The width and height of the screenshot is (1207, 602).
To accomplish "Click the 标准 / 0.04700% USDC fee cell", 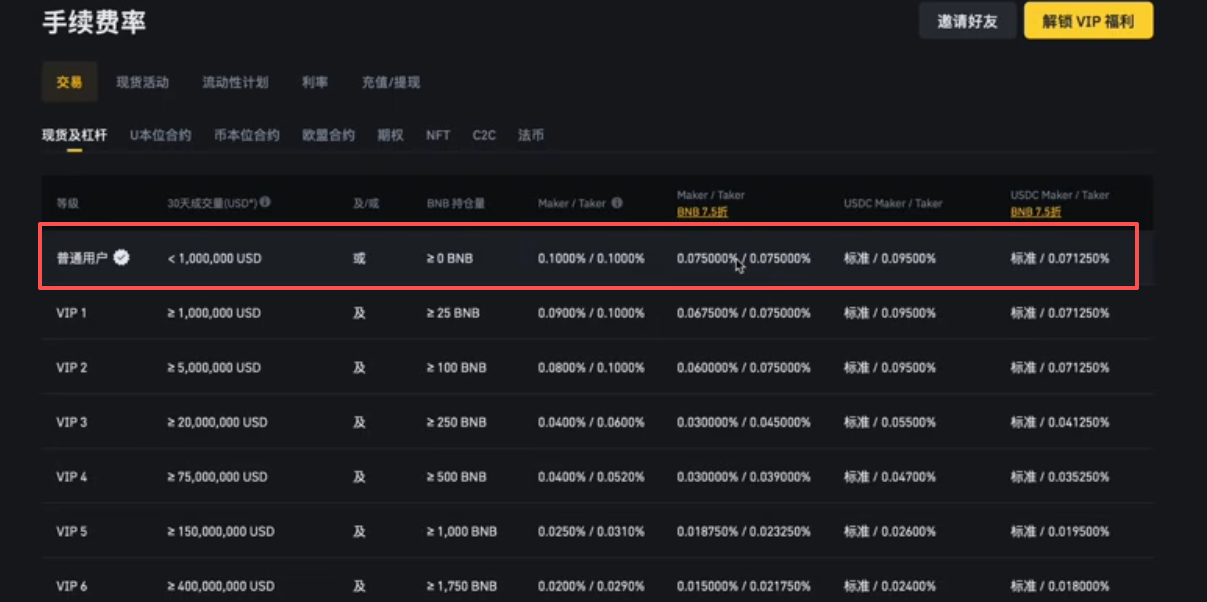I will (890, 477).
